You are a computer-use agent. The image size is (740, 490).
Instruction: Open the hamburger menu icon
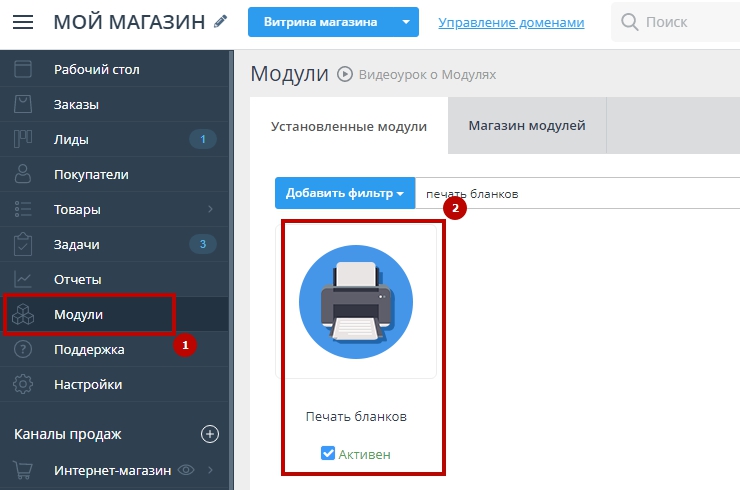click(23, 22)
